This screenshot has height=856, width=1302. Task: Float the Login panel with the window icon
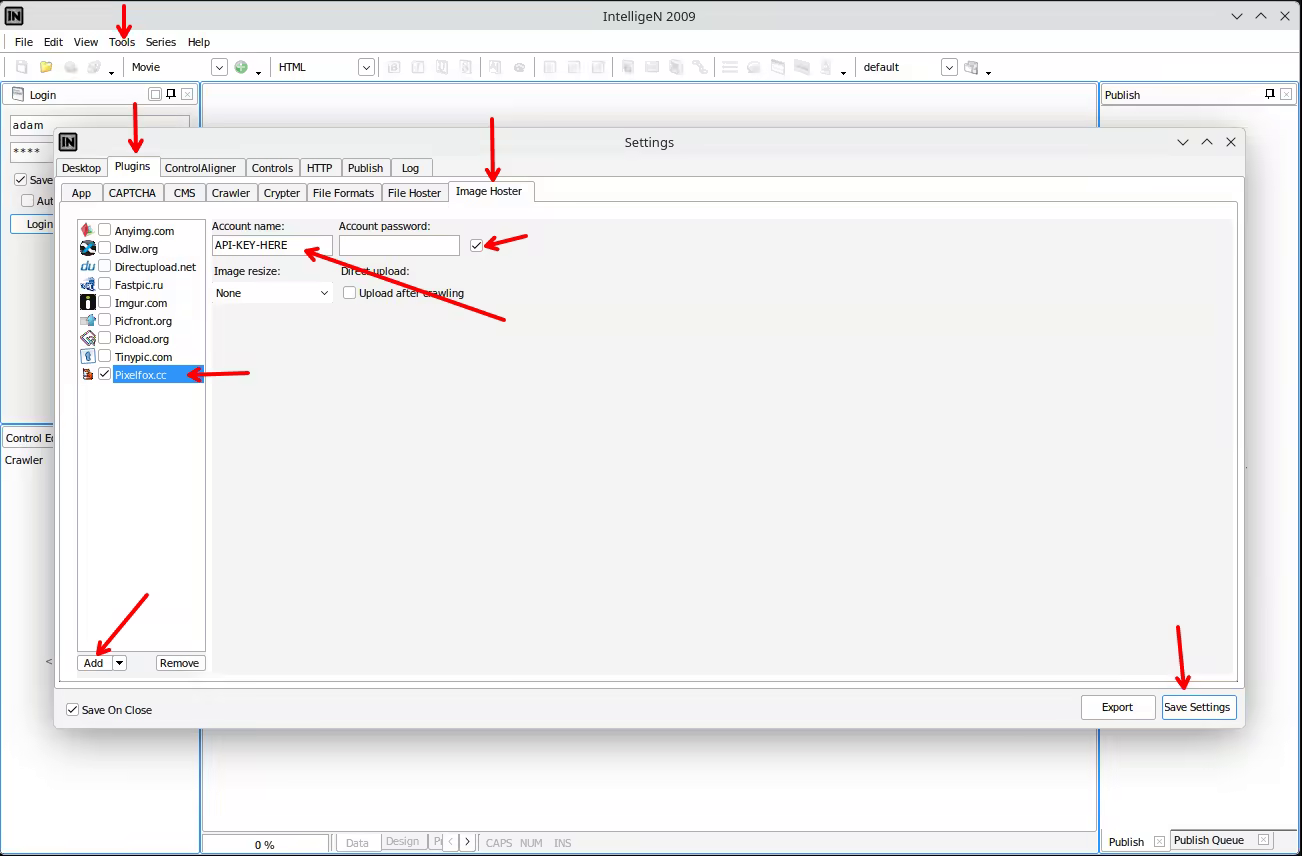(155, 94)
